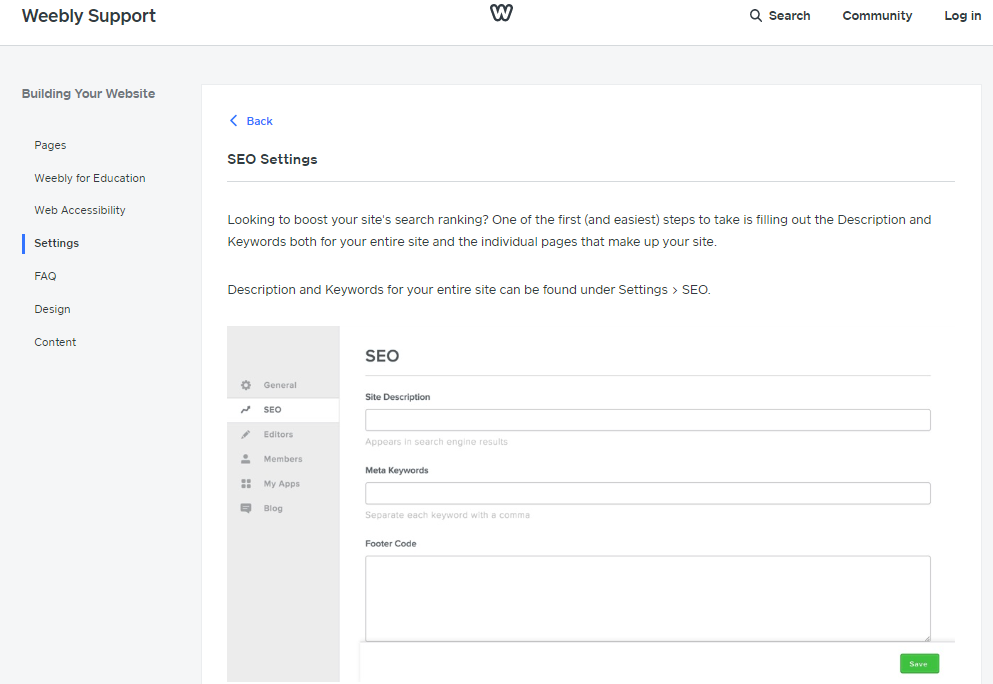Click 'Appears in search engine results' hint
This screenshot has width=993, height=684.
coord(436,442)
